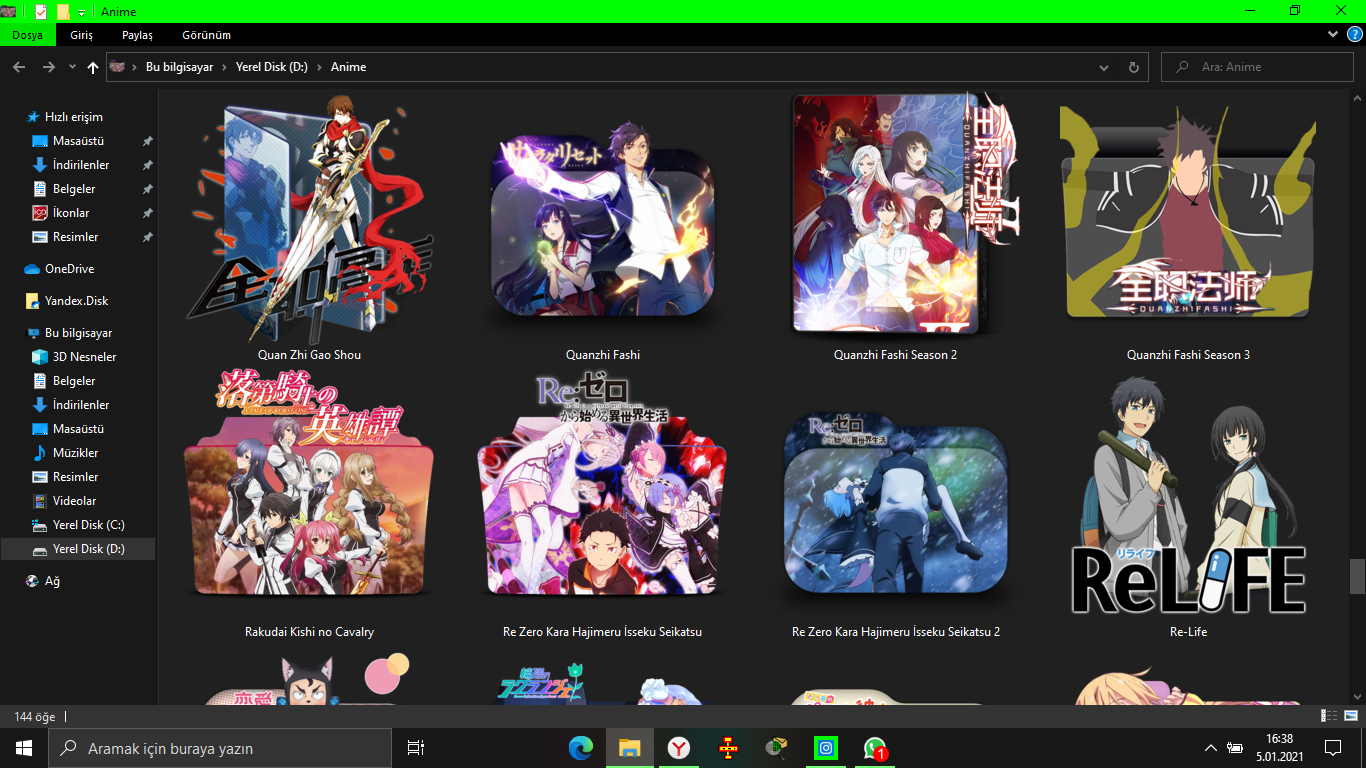The image size is (1366, 768).
Task: Expand the chevron after Yerel Disk (D:) breadcrumb
Action: [x=320, y=67]
